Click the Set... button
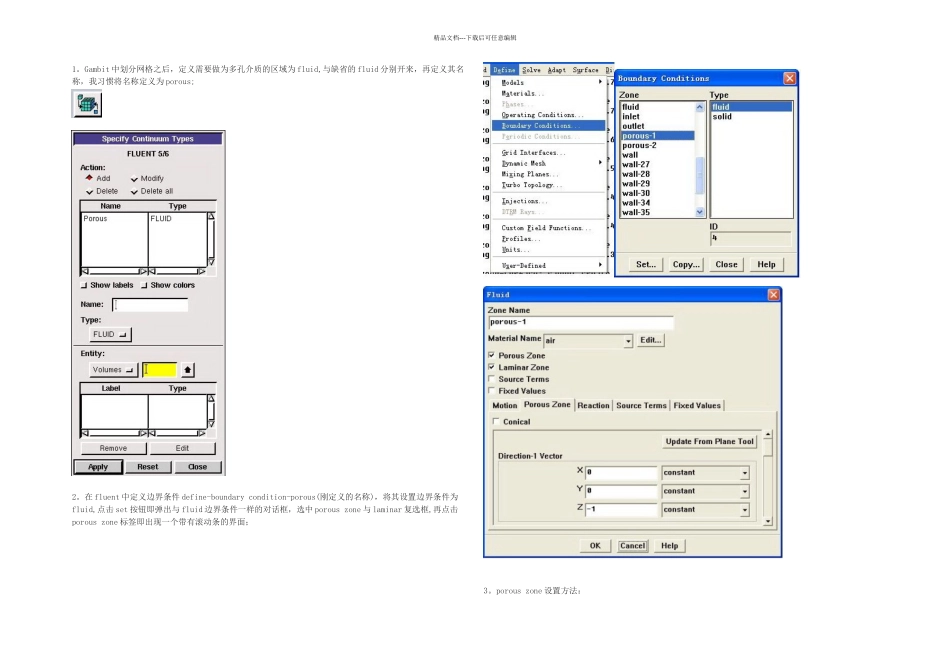 (646, 265)
